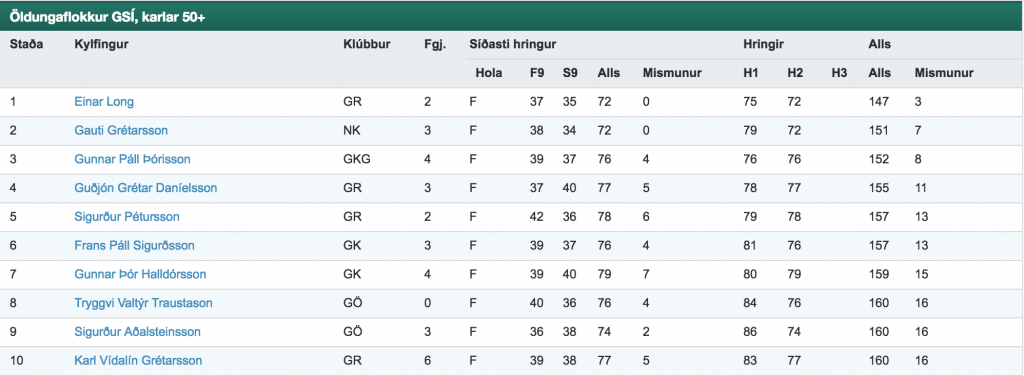
Task: Click the F9 column header
Action: pos(537,73)
